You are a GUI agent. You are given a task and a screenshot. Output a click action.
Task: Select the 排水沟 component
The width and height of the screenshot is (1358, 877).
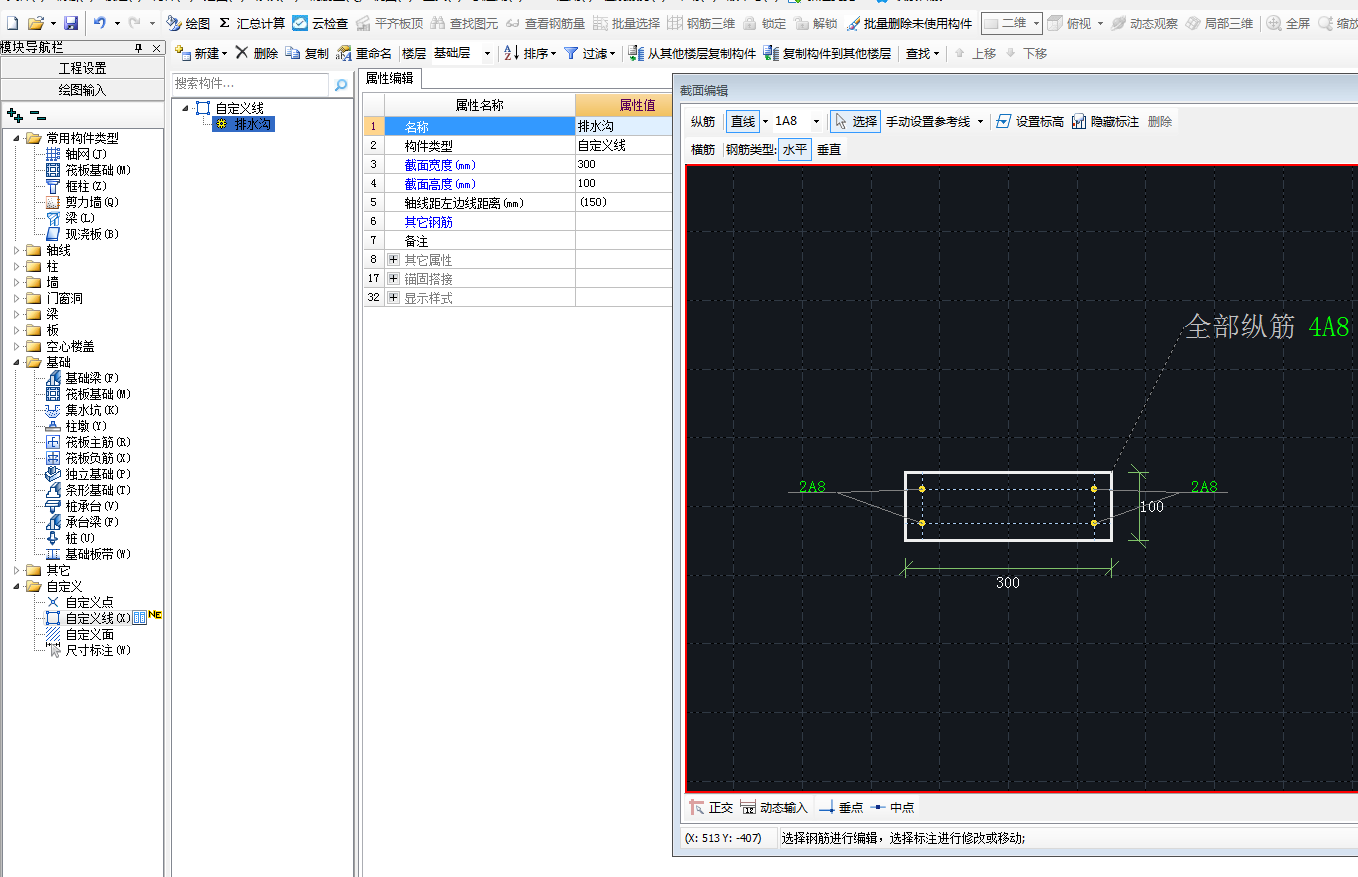pos(243,124)
